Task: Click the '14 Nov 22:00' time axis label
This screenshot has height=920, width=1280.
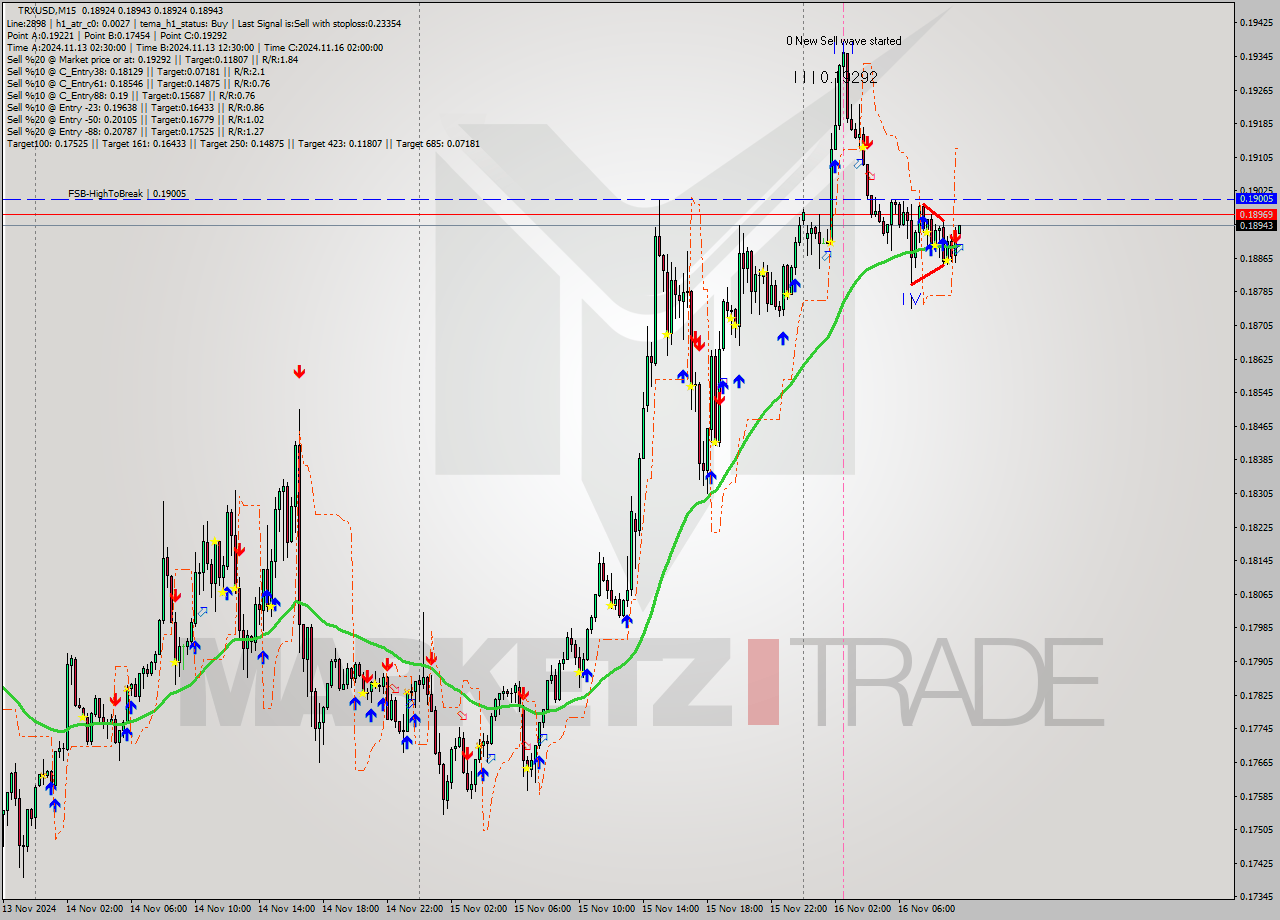Action: [x=414, y=909]
